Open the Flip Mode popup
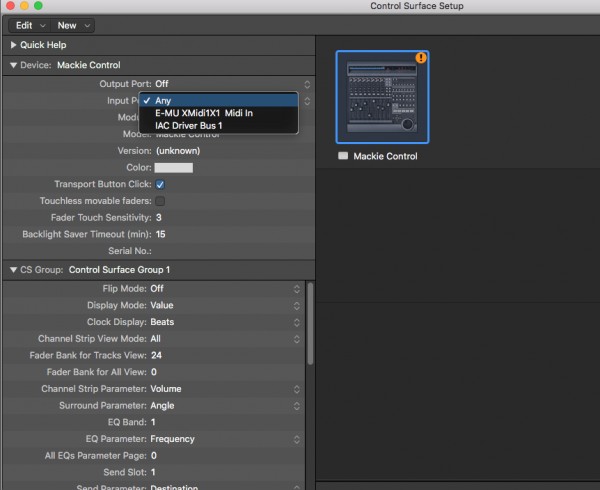The width and height of the screenshot is (600, 490). click(225, 289)
